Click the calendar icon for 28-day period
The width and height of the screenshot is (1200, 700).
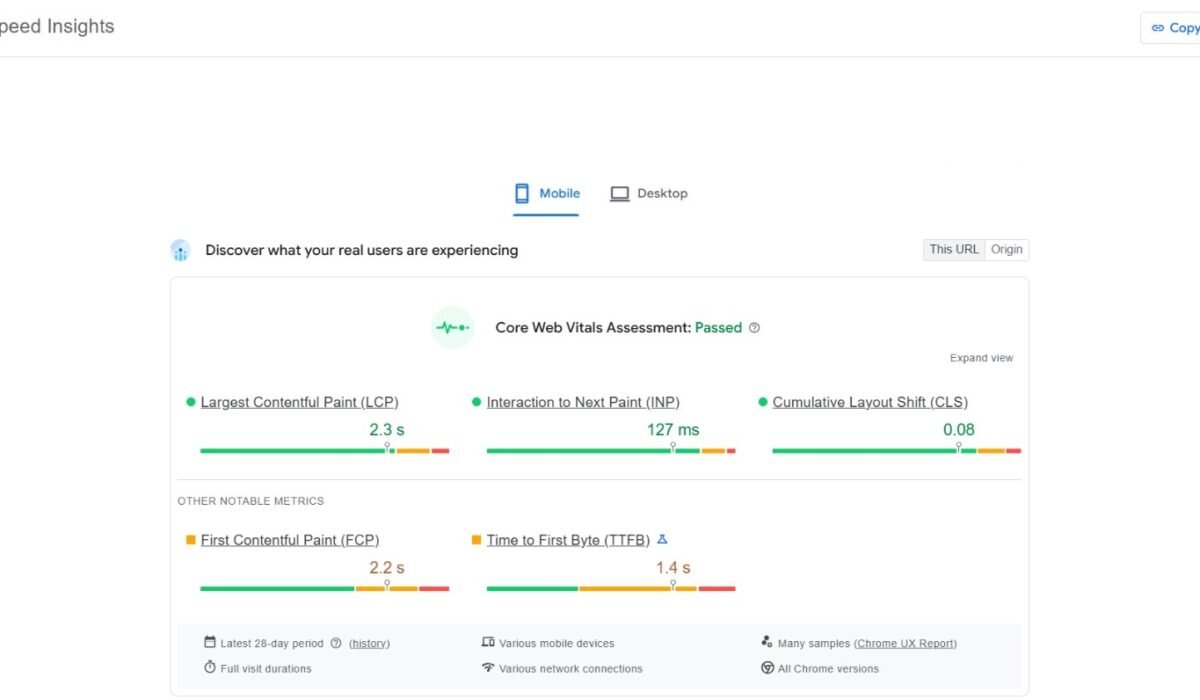pos(210,642)
